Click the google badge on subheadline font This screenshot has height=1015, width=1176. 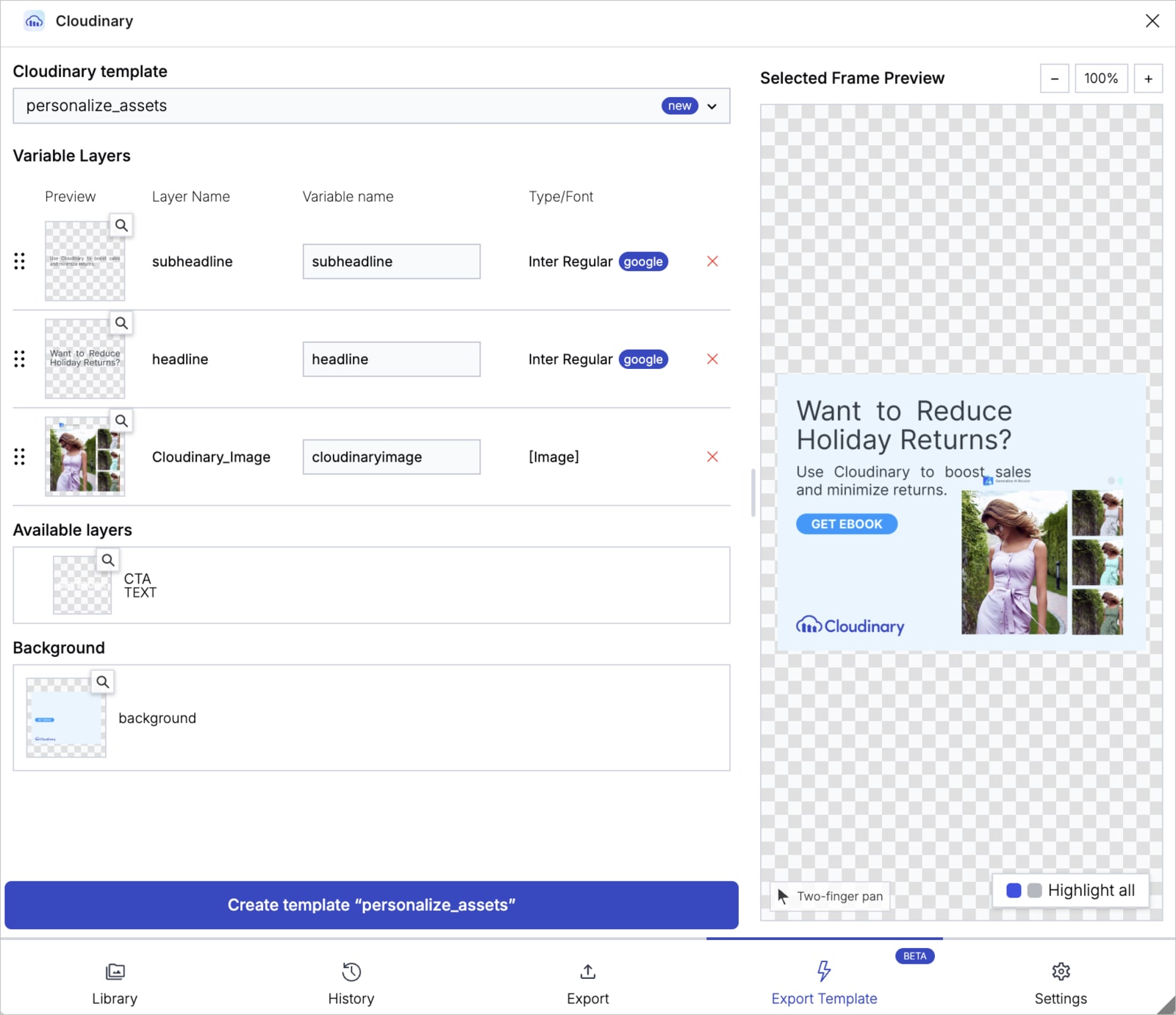point(643,262)
